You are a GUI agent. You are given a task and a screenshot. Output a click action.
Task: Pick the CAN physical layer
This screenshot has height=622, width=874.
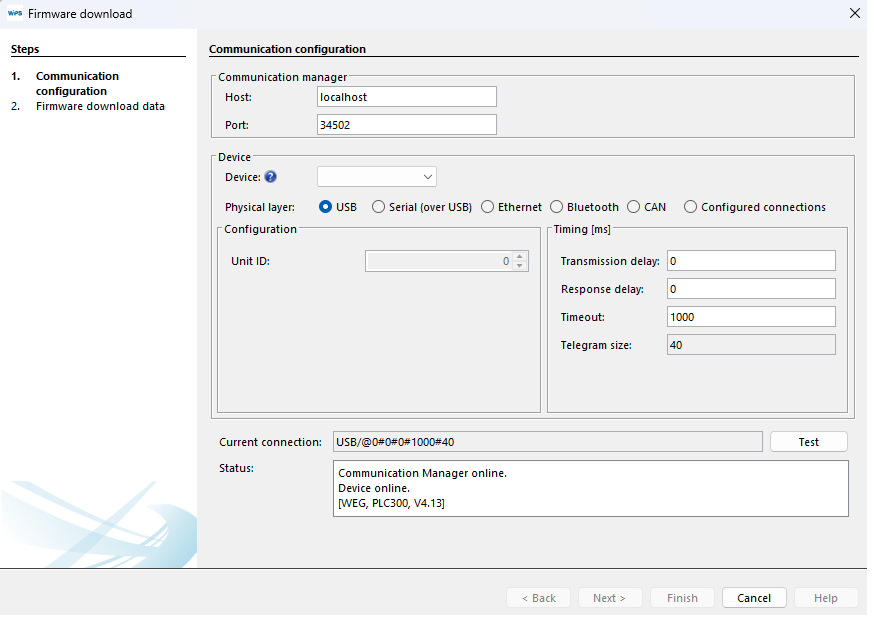click(634, 207)
